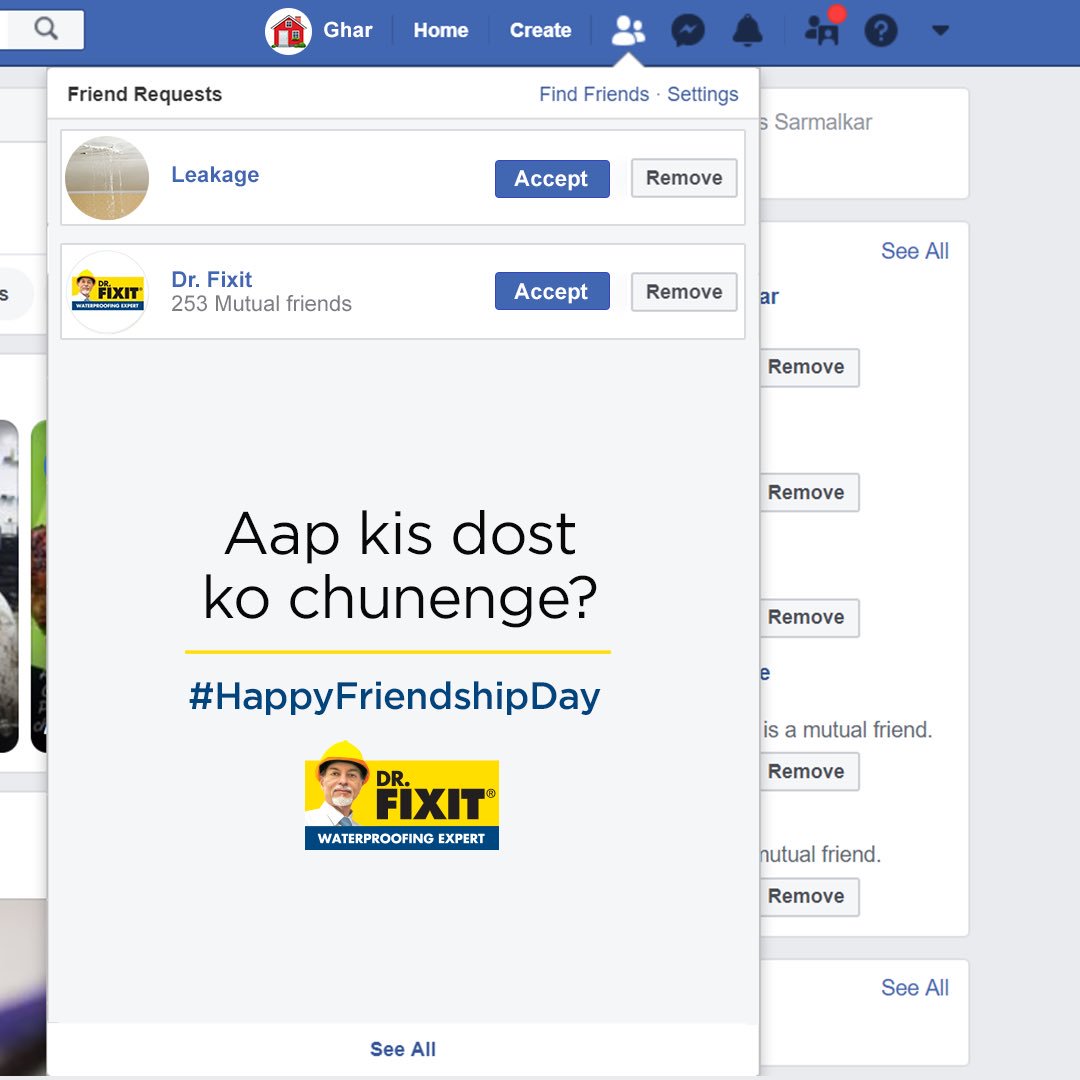
Task: Open the Notifications bell icon
Action: coord(747,31)
